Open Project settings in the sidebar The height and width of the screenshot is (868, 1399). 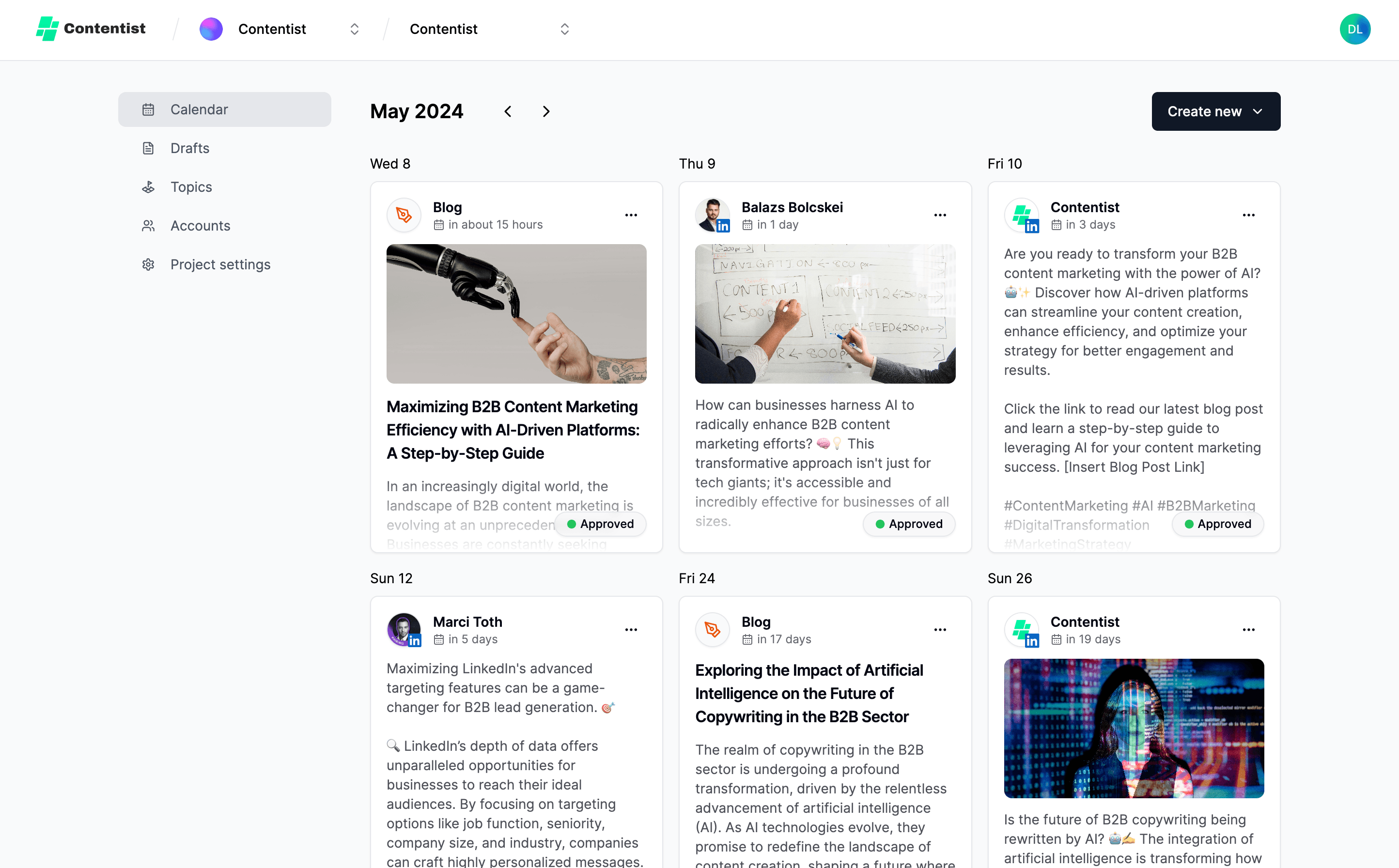tap(224, 264)
